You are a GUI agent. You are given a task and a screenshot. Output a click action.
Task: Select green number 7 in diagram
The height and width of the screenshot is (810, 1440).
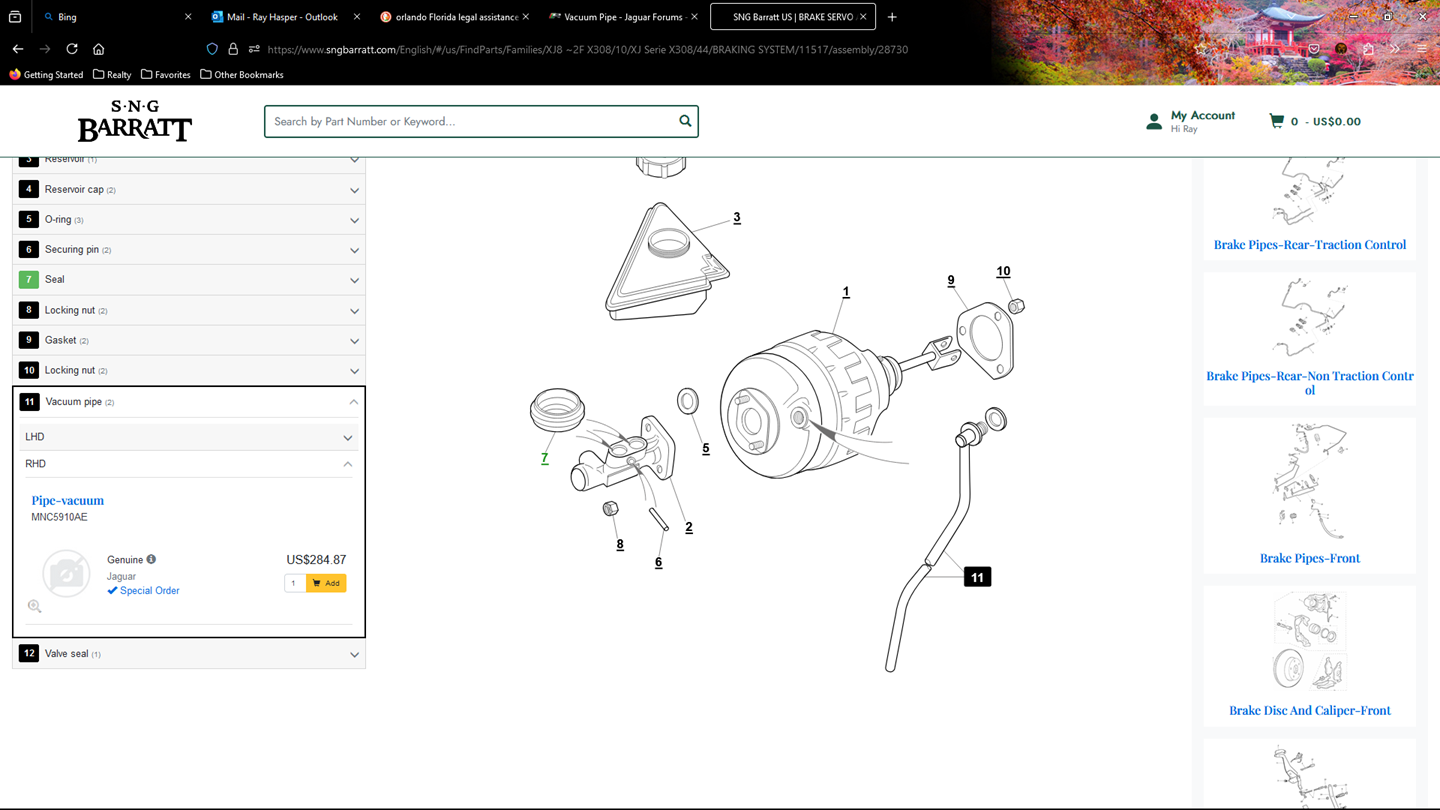(x=544, y=458)
